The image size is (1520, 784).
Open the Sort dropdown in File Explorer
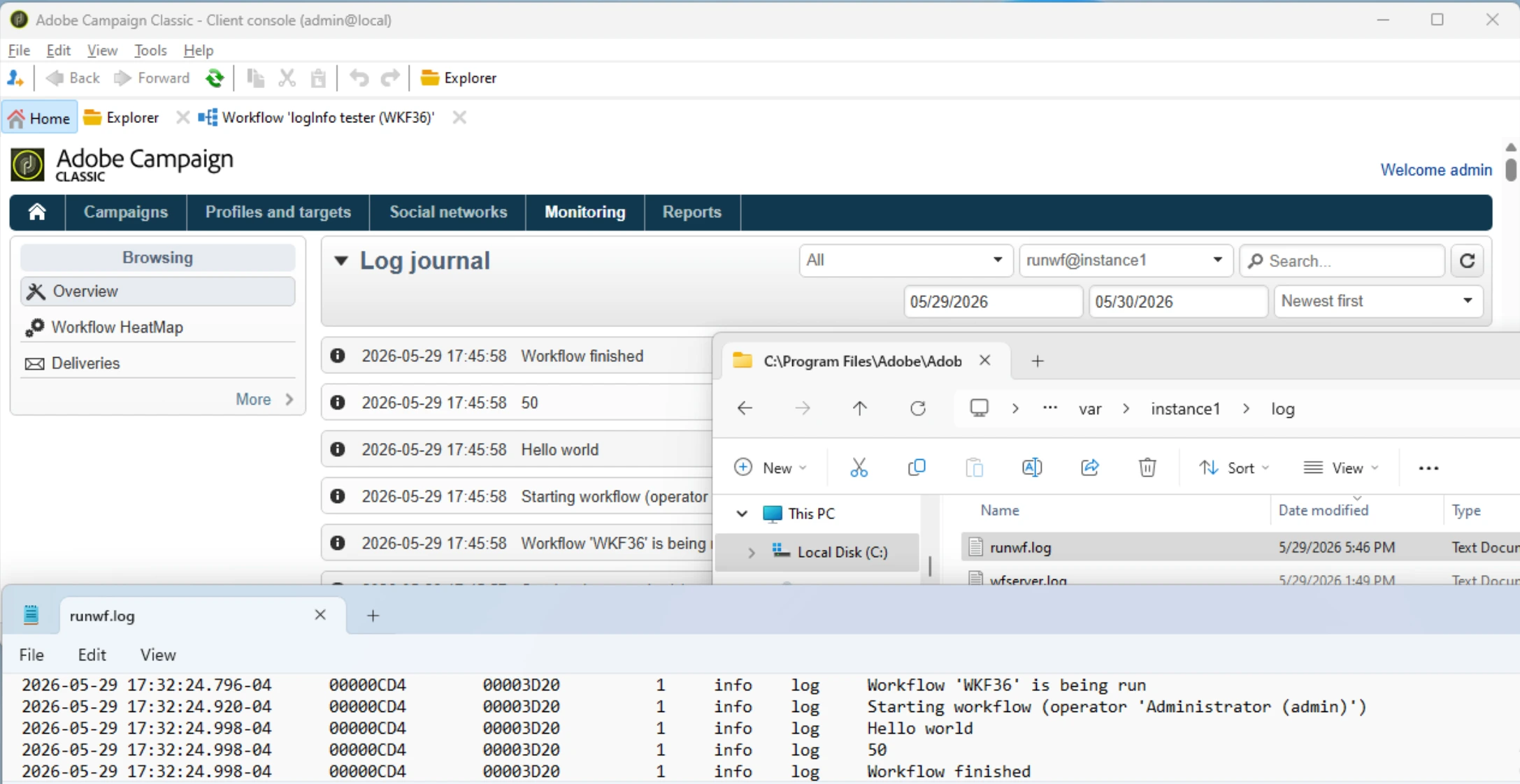1234,468
